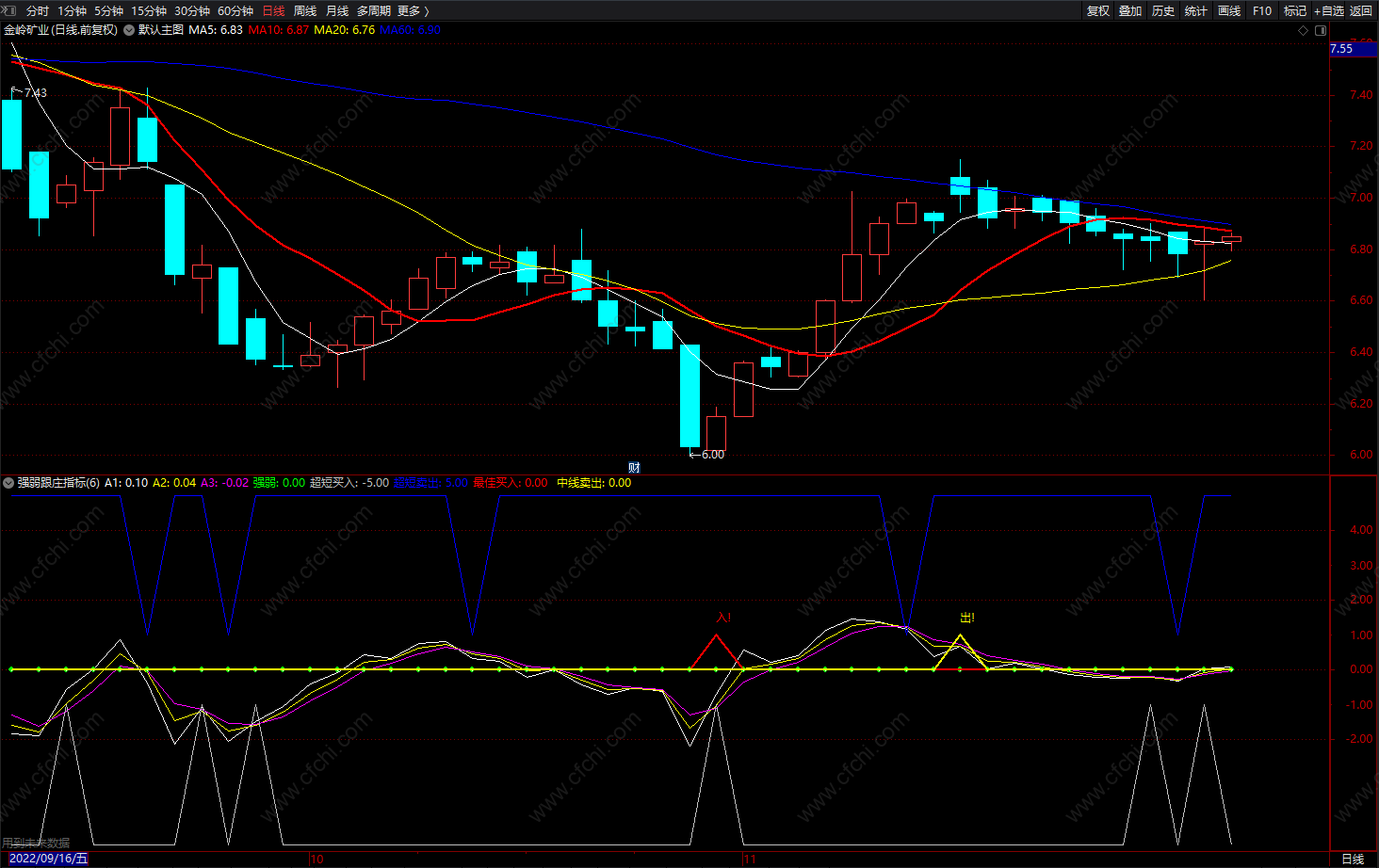The width and height of the screenshot is (1379, 868).
Task: Click 默认主图 indicator name
Action: click(161, 30)
